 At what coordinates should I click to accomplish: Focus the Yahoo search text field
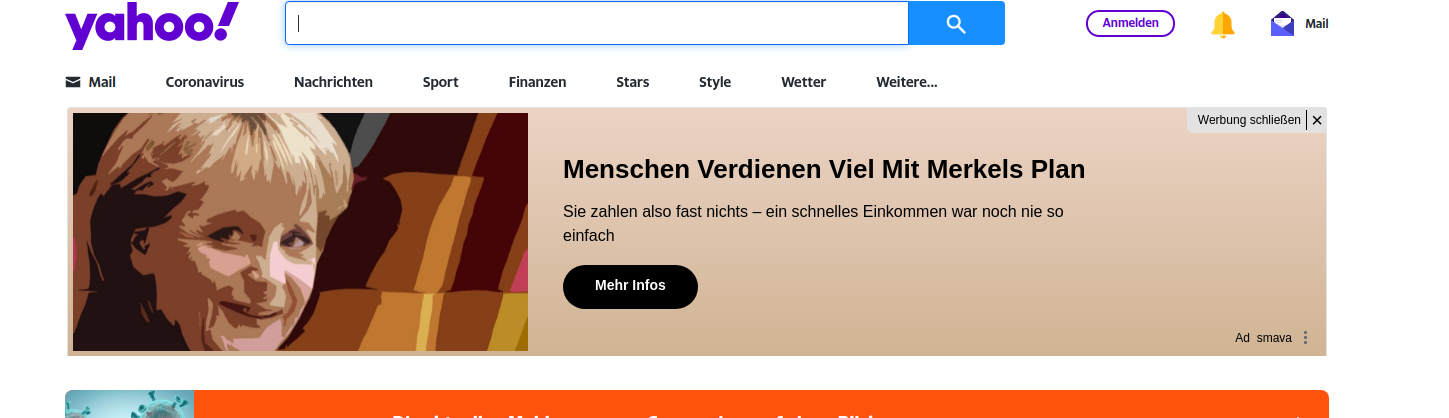point(597,24)
